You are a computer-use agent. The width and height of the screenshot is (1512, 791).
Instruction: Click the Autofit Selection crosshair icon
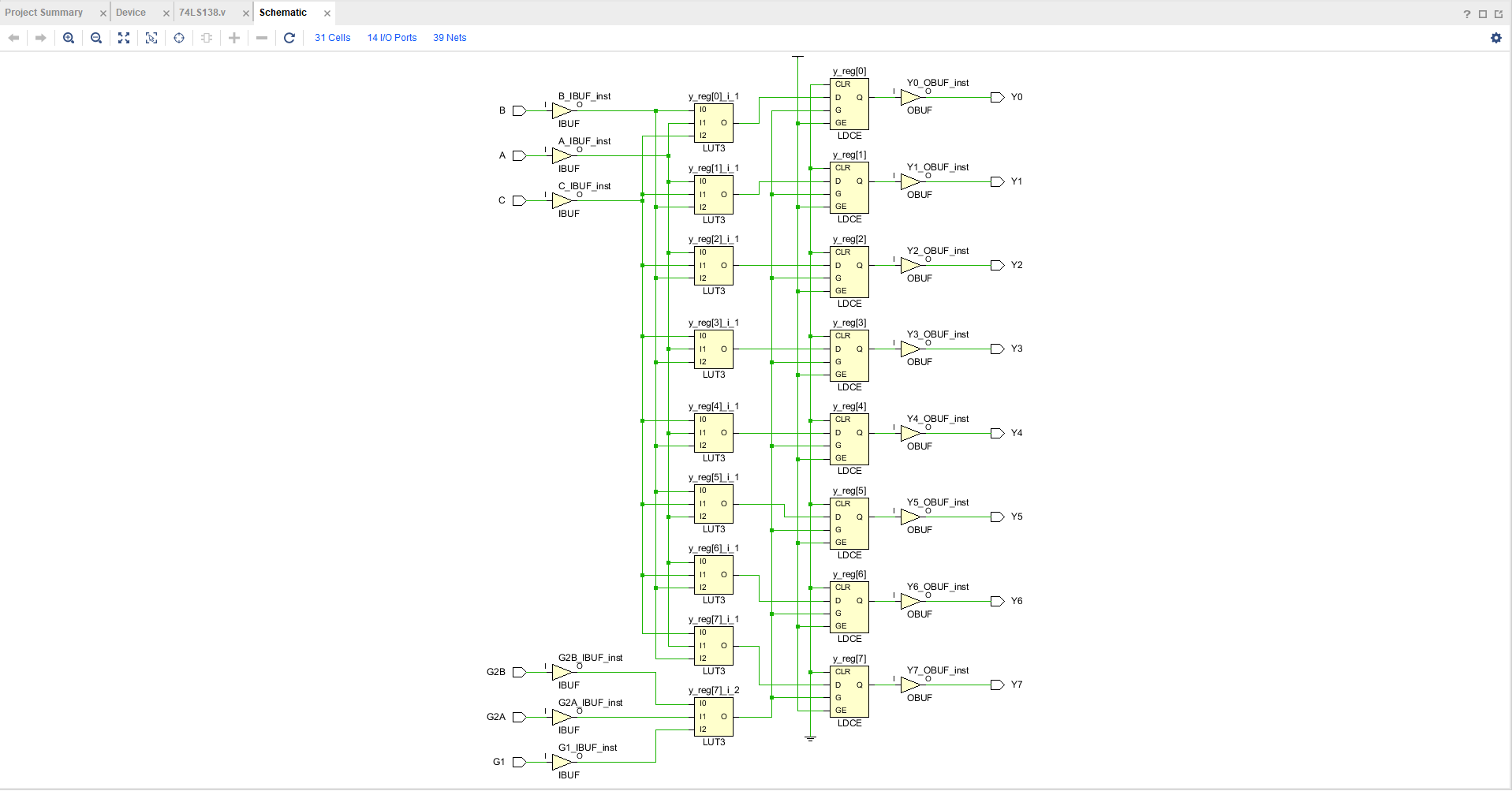(178, 38)
